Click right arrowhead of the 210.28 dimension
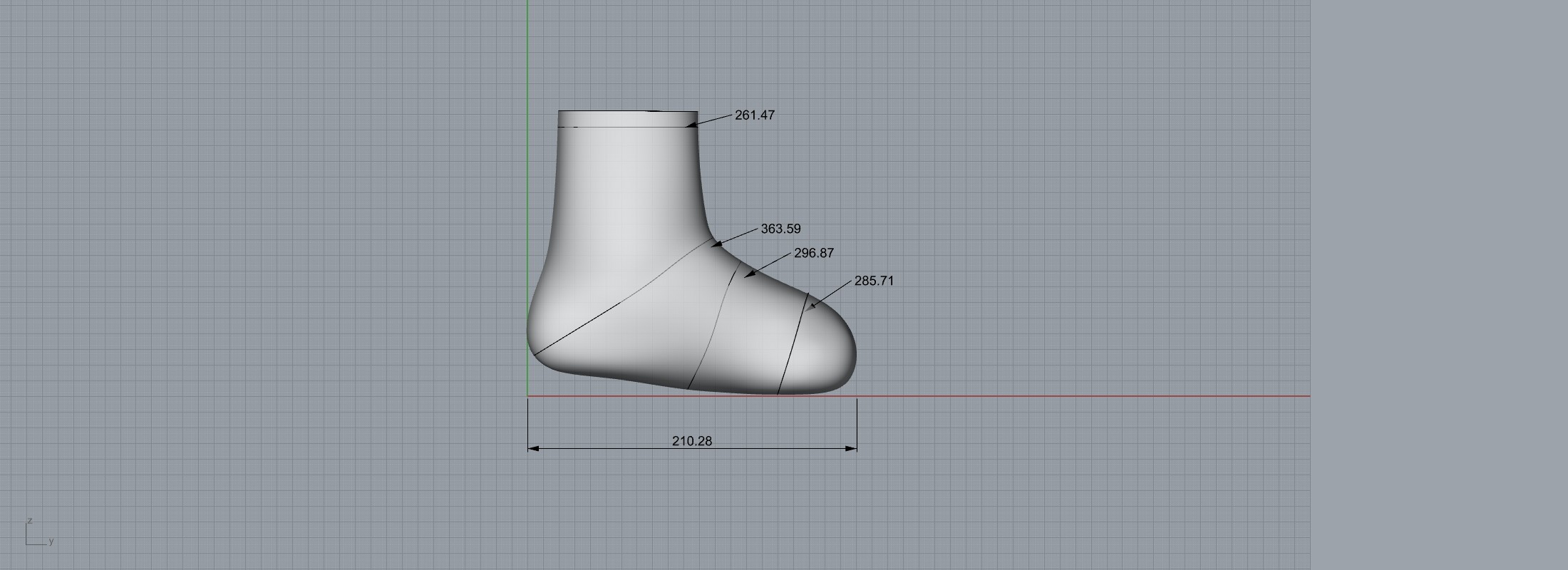The height and width of the screenshot is (570, 1568). click(852, 449)
